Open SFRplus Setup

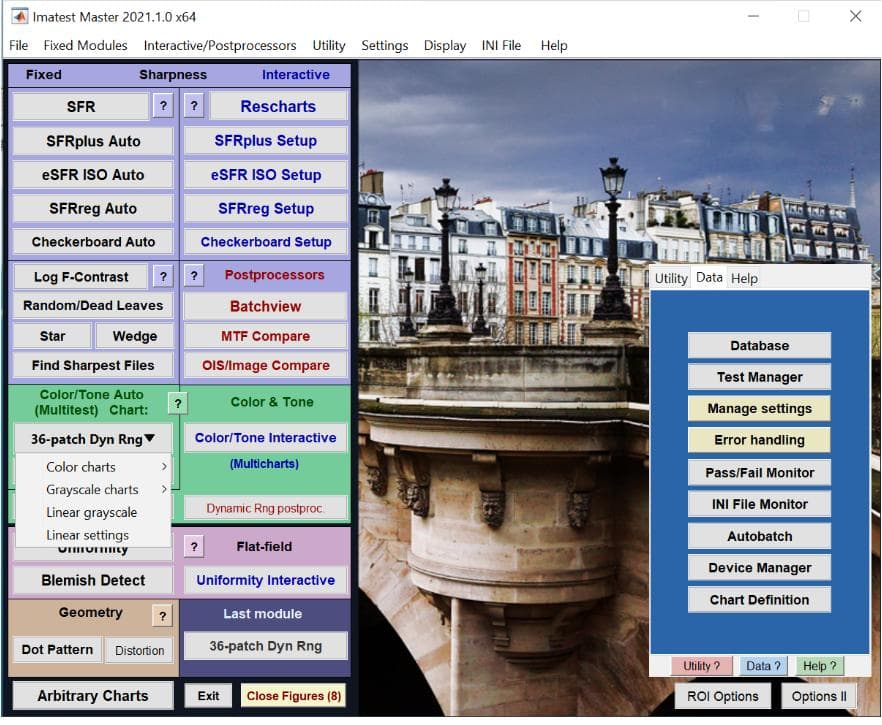(x=266, y=141)
